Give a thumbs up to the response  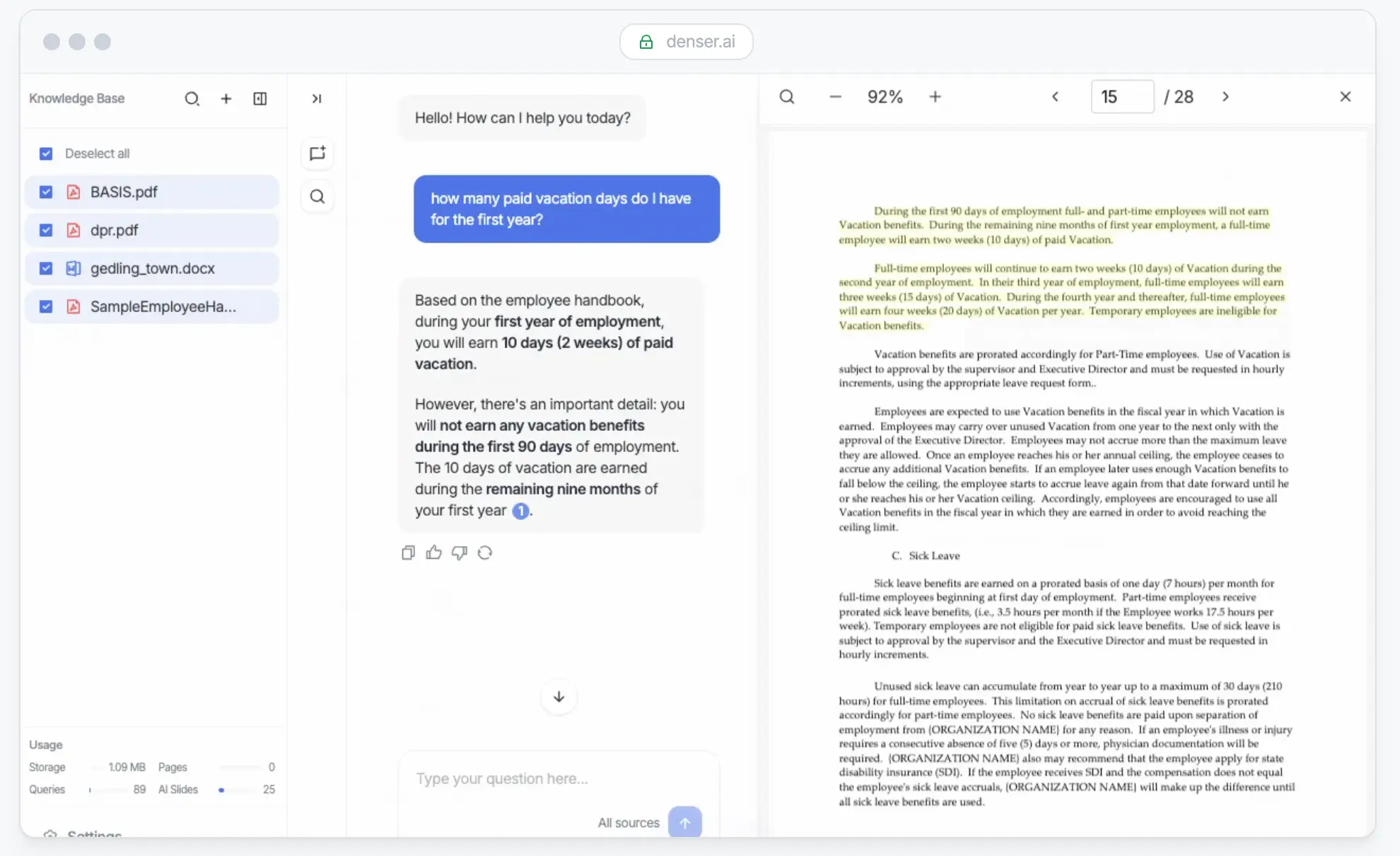(433, 553)
